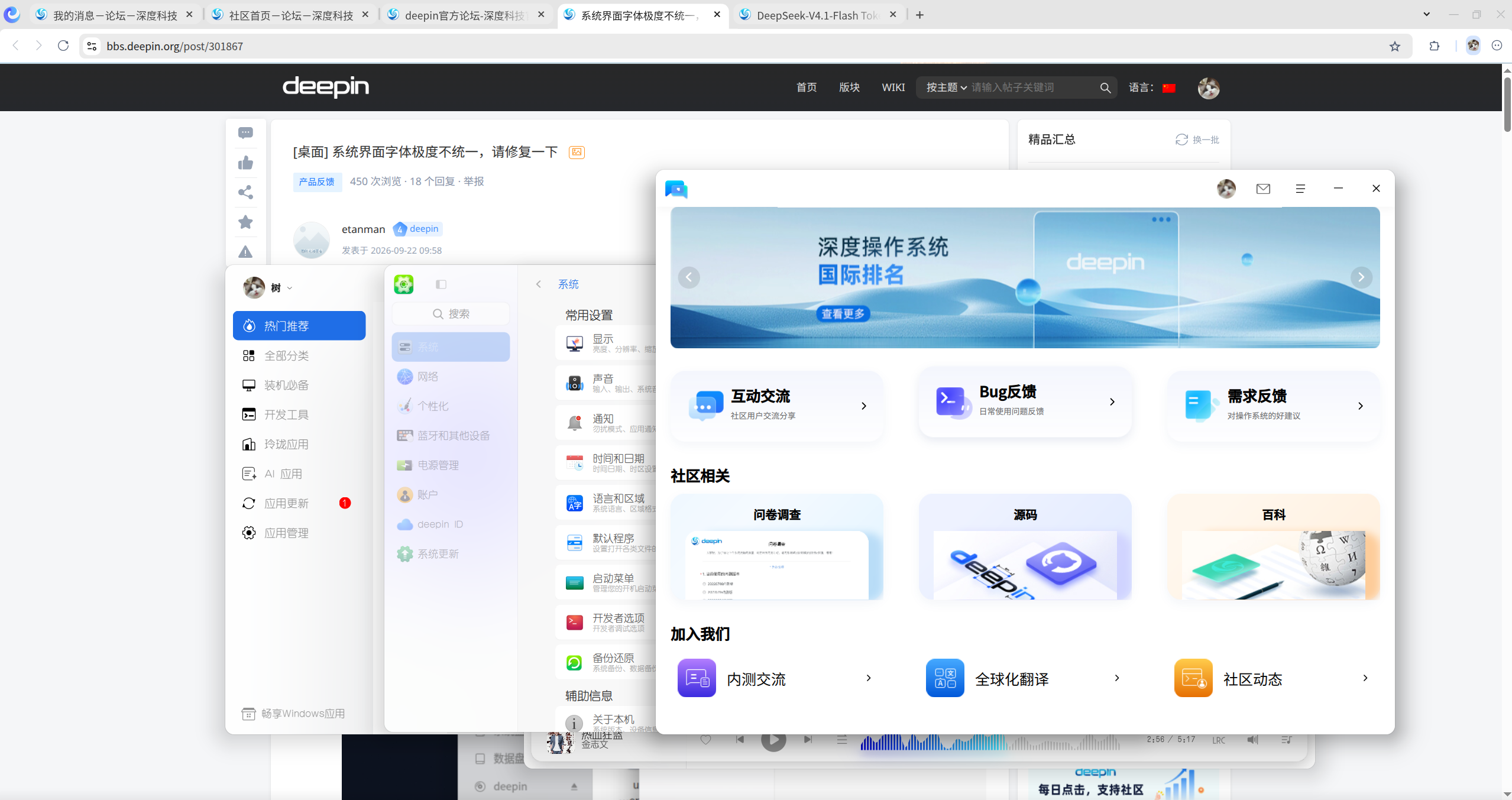This screenshot has height=800, width=1512.
Task: Seek within the music player waveform progress bar
Action: point(990,741)
